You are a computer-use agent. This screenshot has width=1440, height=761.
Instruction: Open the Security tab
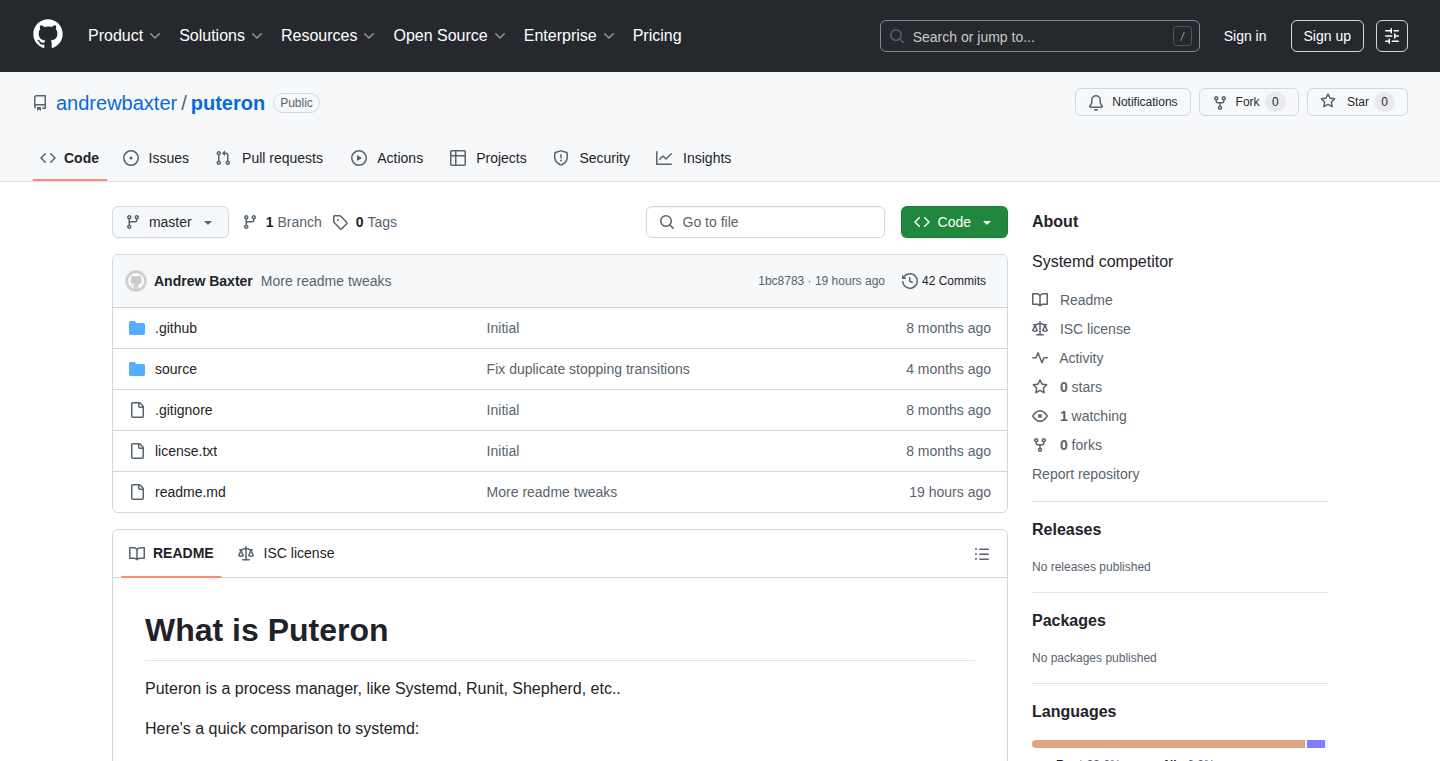[592, 158]
